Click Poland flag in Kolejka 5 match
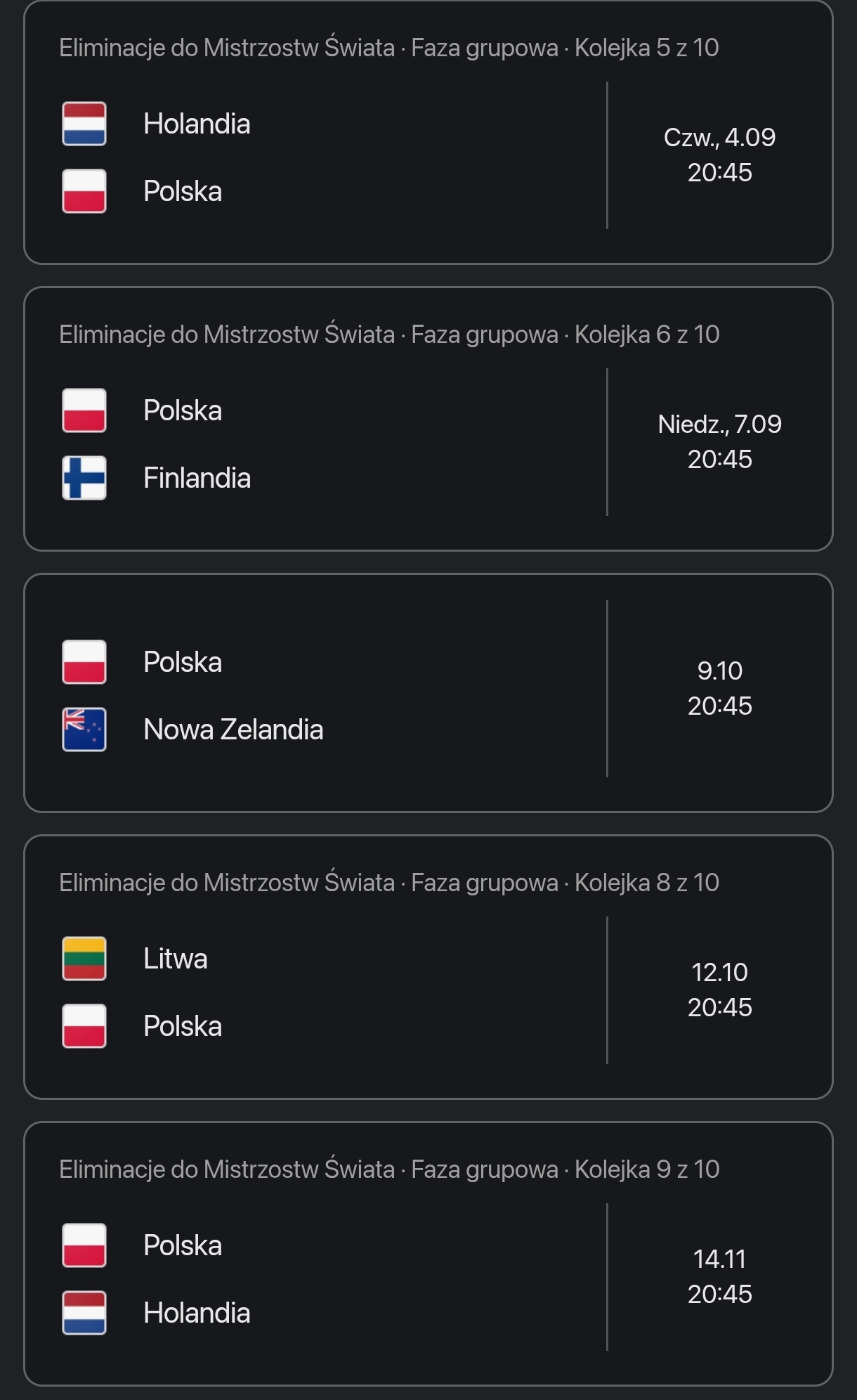The height and width of the screenshot is (1400, 857). (84, 191)
